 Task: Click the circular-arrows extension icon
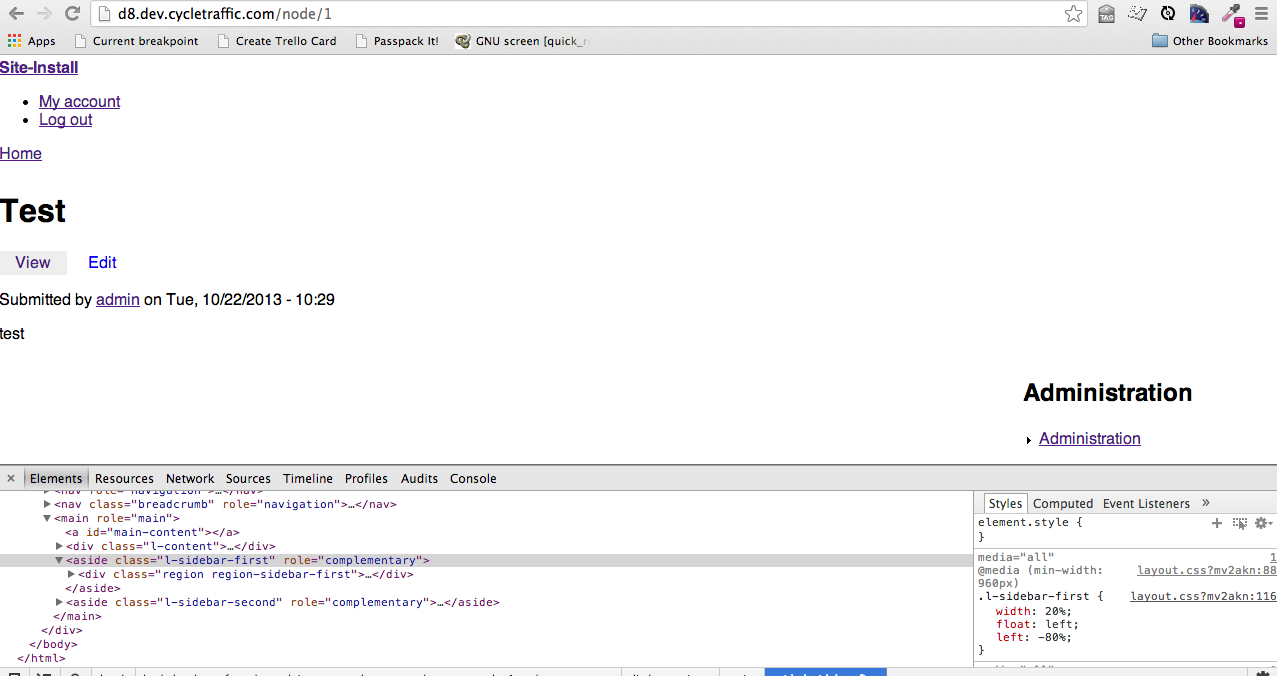(x=1168, y=14)
